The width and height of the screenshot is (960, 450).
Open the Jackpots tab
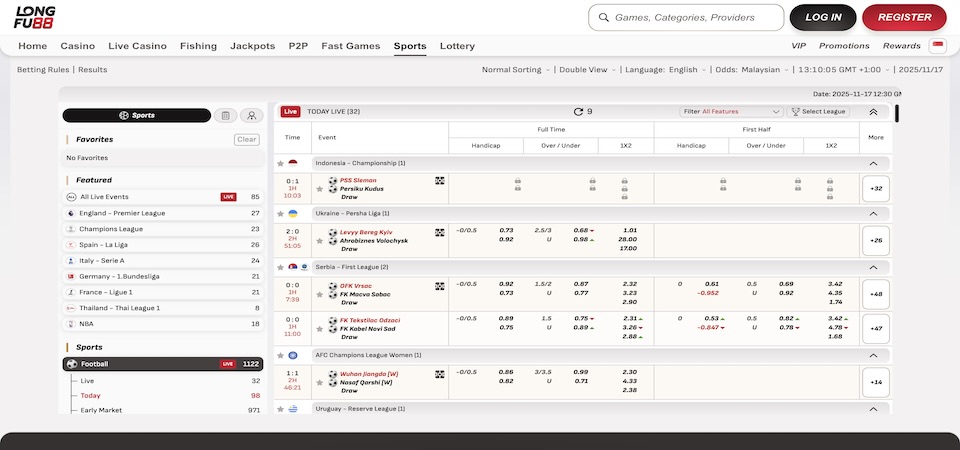(x=253, y=46)
